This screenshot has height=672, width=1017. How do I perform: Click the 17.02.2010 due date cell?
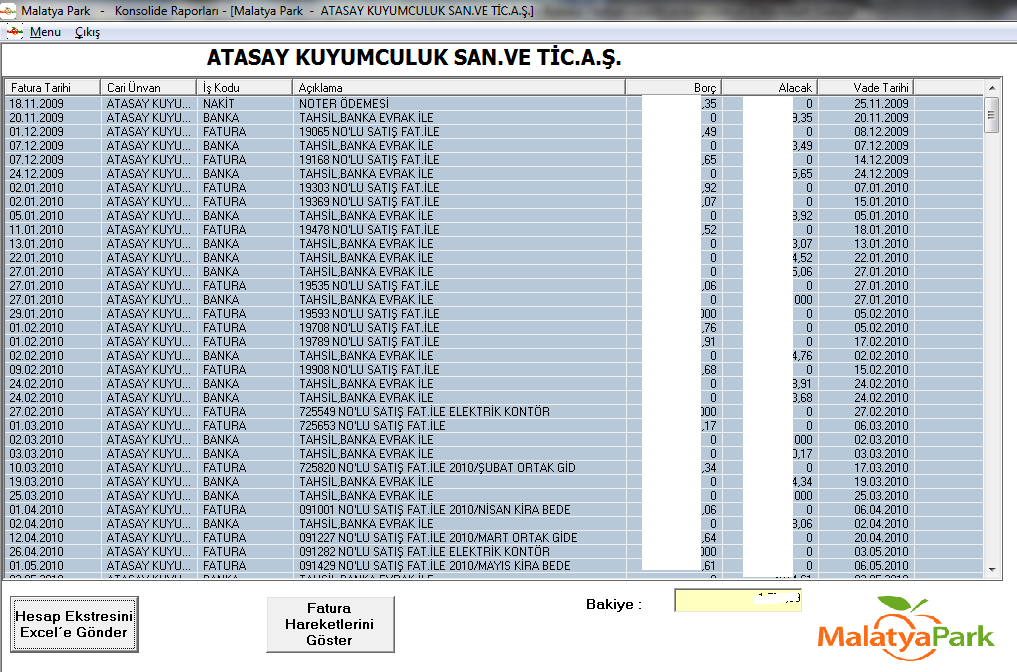coord(865,342)
